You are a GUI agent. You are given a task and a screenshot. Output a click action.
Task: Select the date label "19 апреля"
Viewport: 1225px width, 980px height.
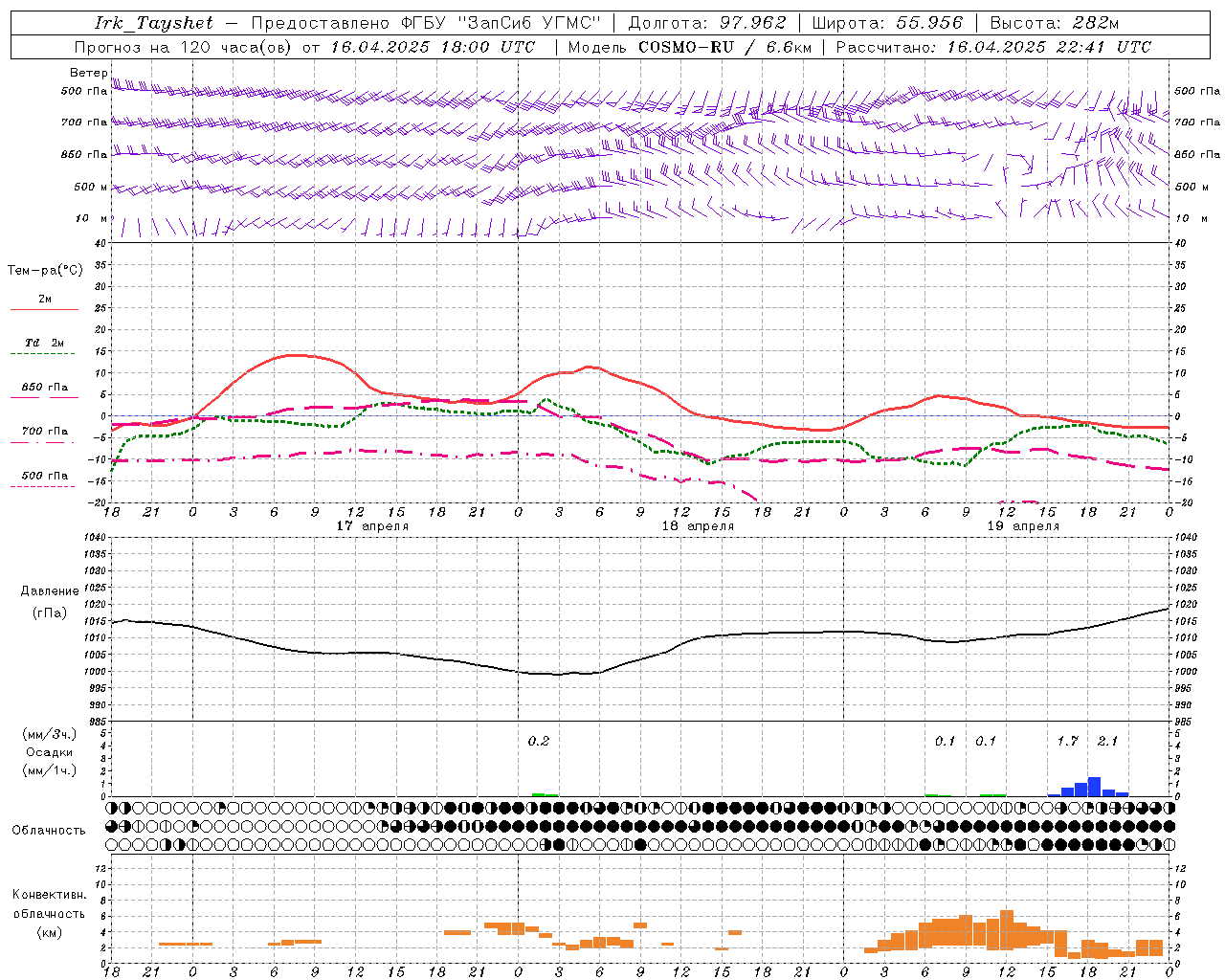(1023, 526)
